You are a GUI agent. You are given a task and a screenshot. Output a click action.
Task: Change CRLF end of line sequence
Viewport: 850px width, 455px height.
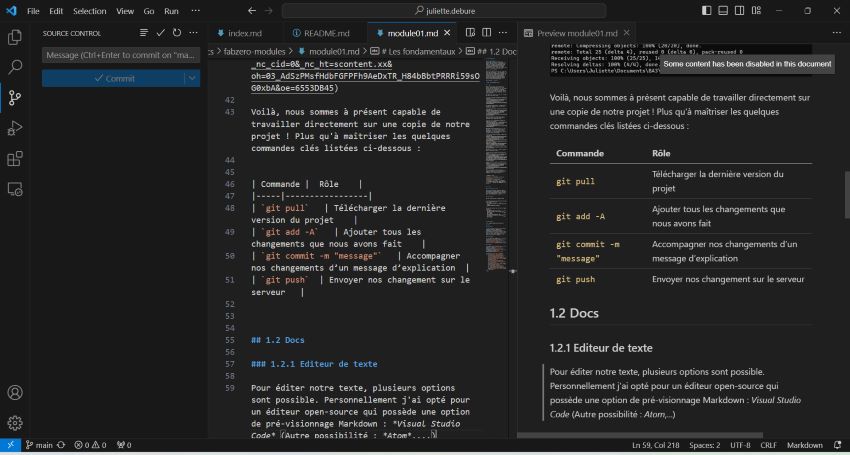[768, 445]
